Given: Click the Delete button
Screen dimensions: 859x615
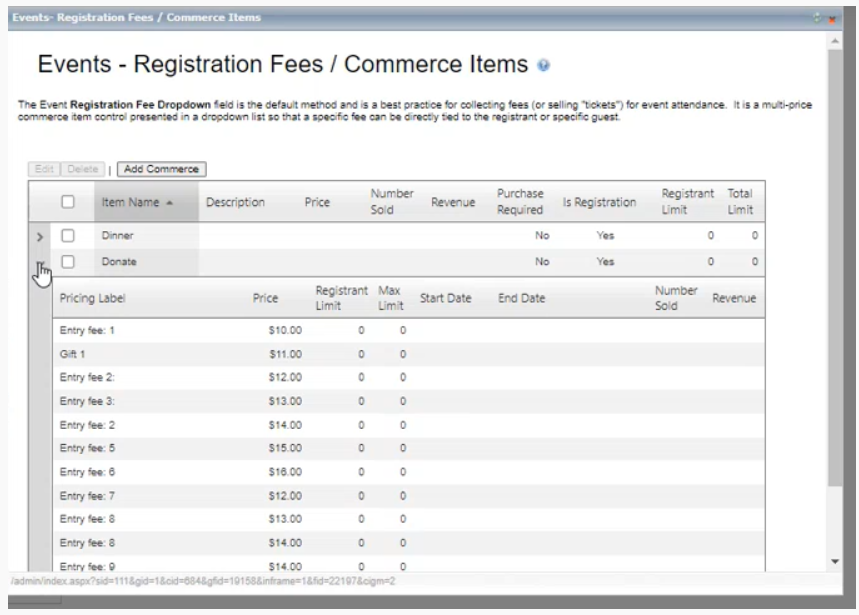Looking at the screenshot, I should 84,169.
